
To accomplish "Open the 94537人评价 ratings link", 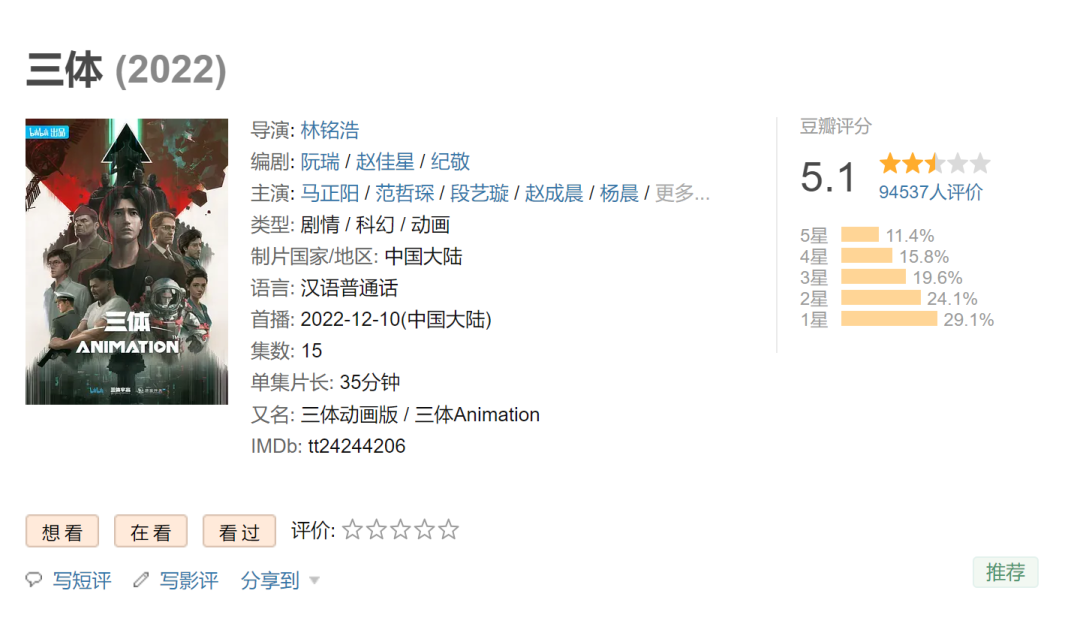I will coord(930,192).
